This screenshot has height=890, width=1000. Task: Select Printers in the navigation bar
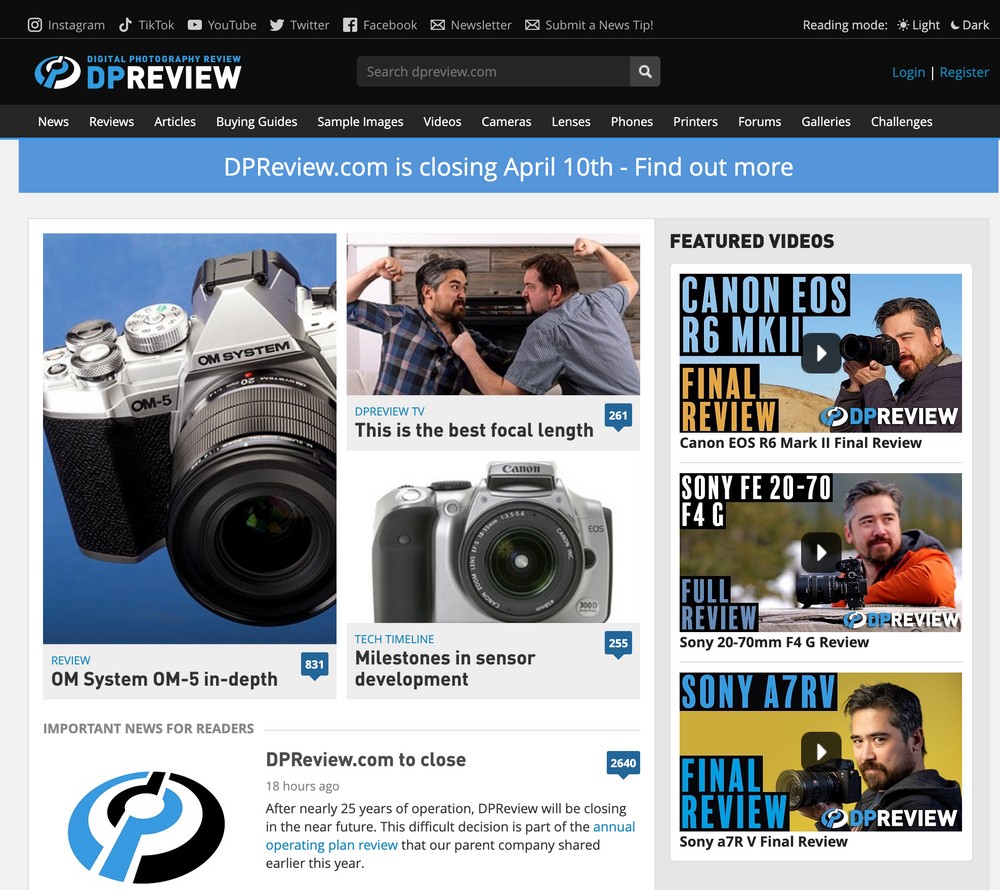pyautogui.click(x=695, y=121)
